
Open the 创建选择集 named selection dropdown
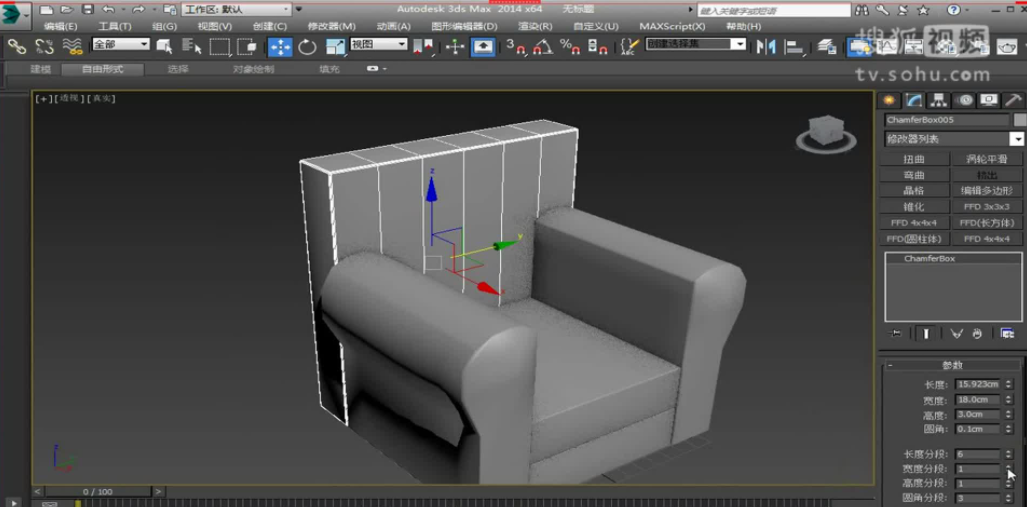(x=696, y=44)
